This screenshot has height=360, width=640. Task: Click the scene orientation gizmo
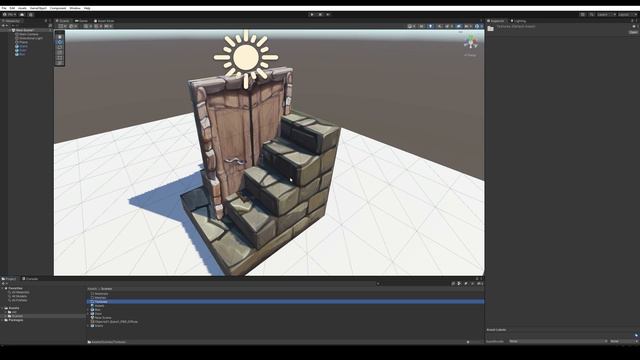click(471, 42)
